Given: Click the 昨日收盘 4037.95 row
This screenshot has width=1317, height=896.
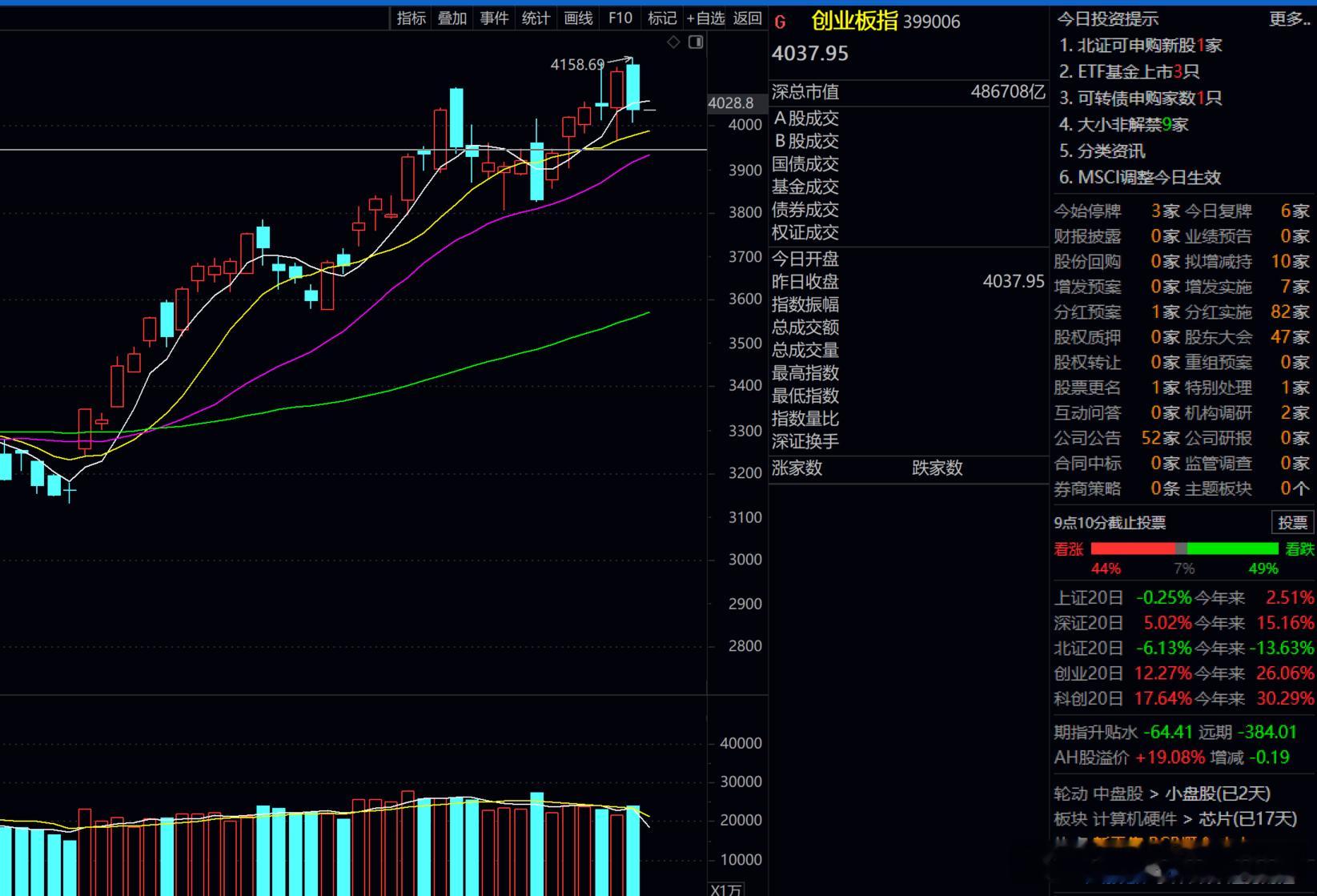Looking at the screenshot, I should point(909,282).
